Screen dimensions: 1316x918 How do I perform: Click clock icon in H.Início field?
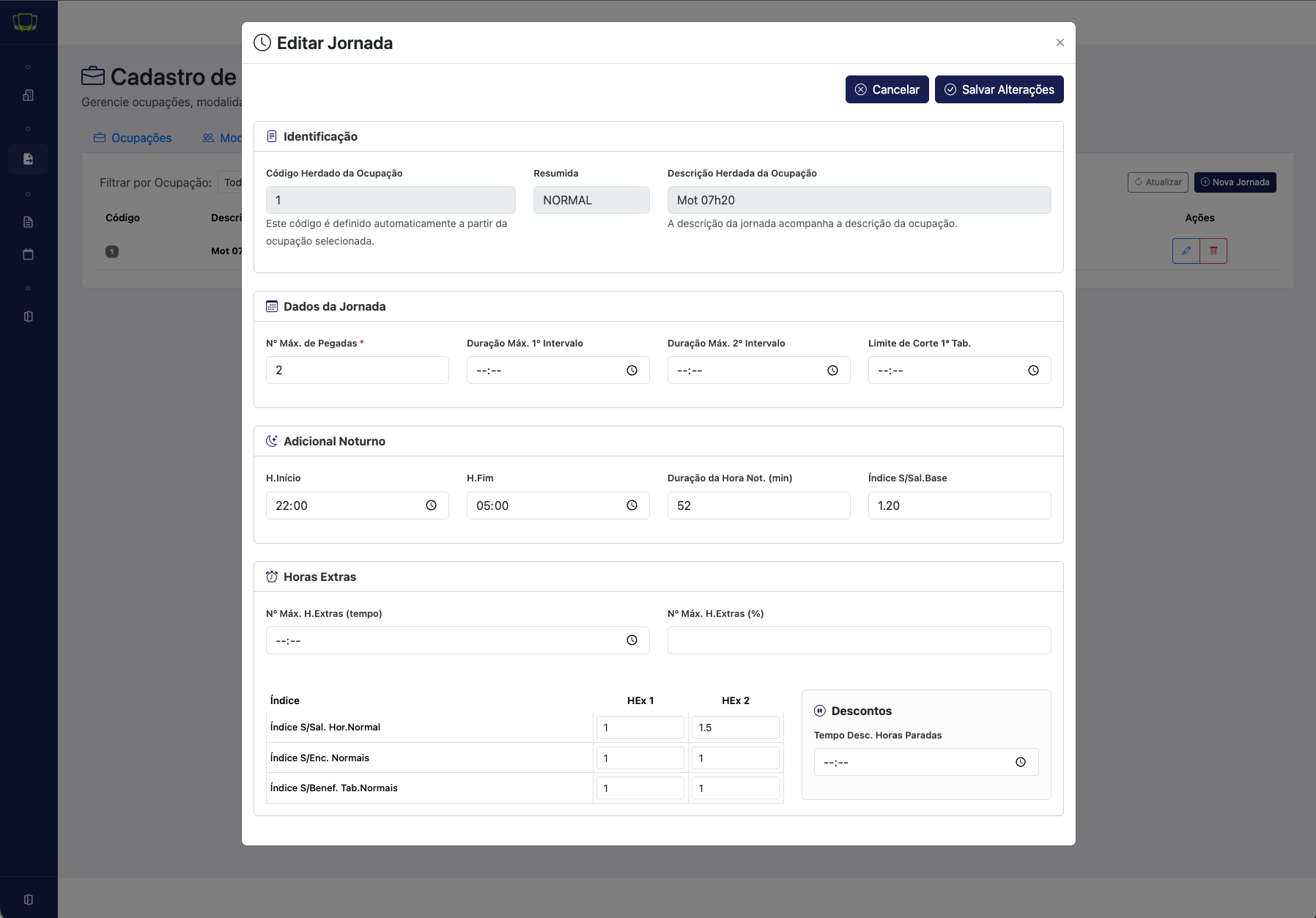pos(431,506)
